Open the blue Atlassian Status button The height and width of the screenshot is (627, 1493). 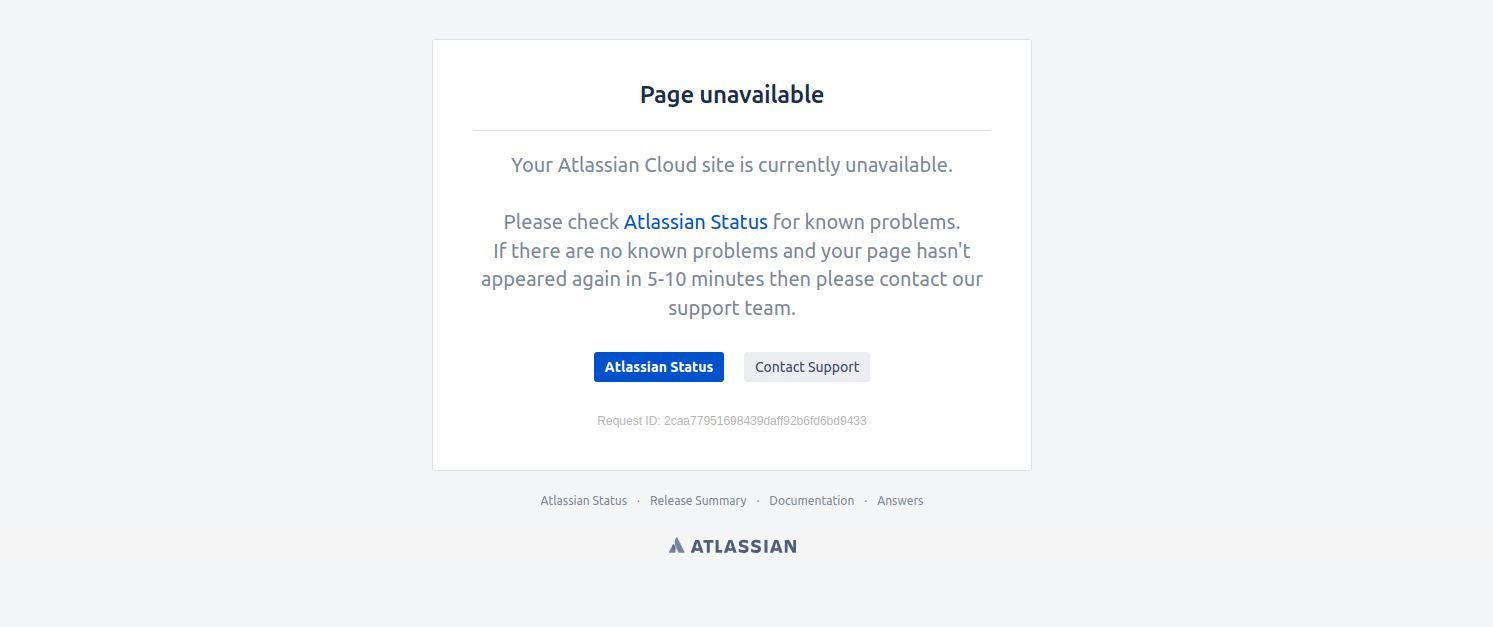pos(659,367)
